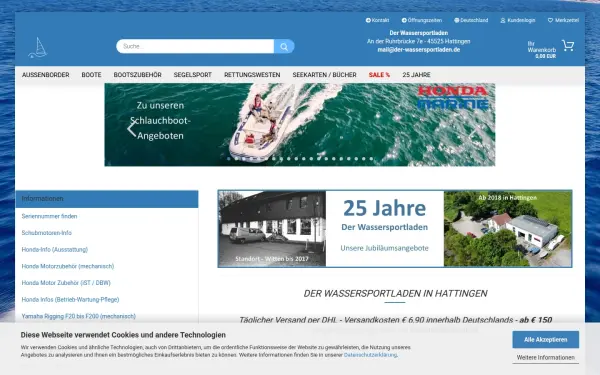Open the AUSSENBORDER menu
Image resolution: width=600 pixels, height=375 pixels.
click(x=46, y=75)
